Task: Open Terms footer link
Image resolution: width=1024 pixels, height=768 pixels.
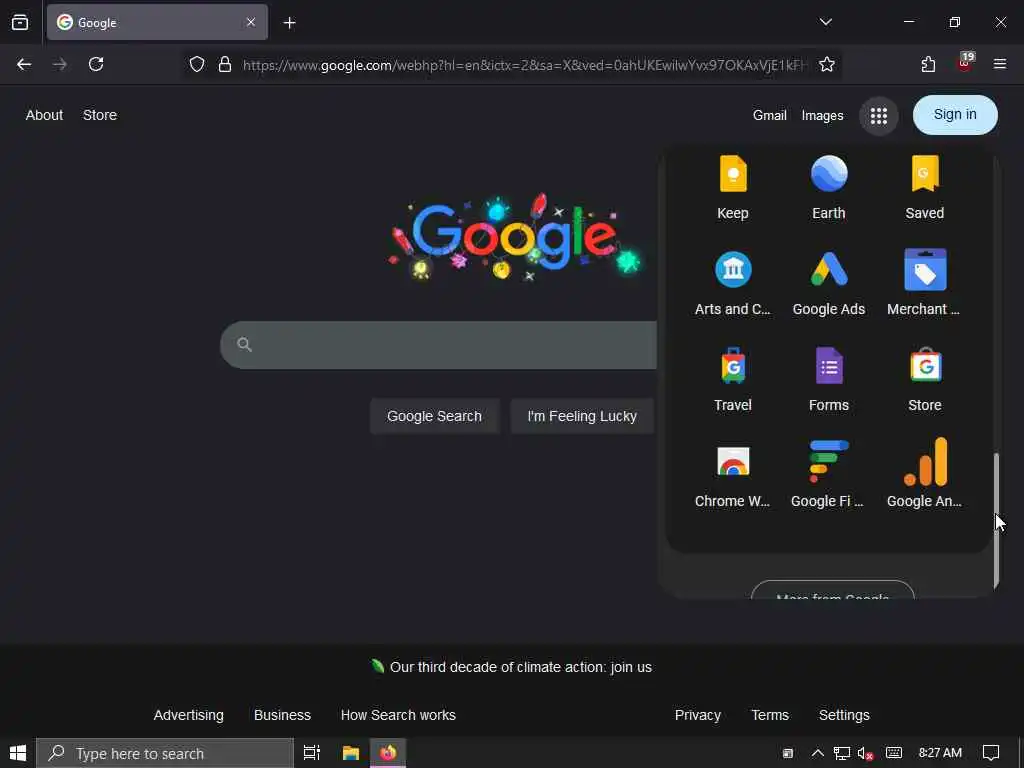Action: 770,715
